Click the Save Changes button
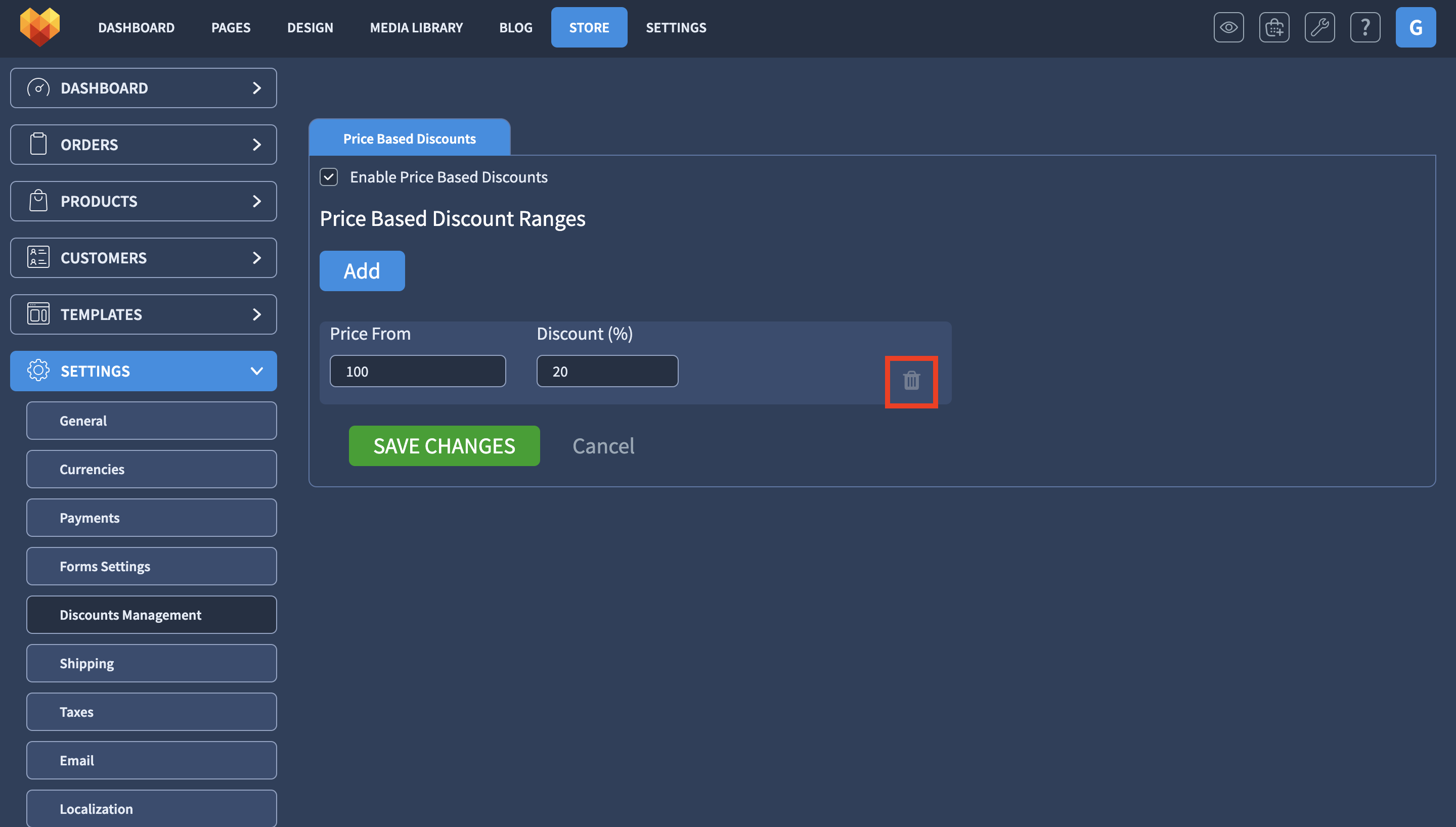The width and height of the screenshot is (1456, 827). (444, 446)
